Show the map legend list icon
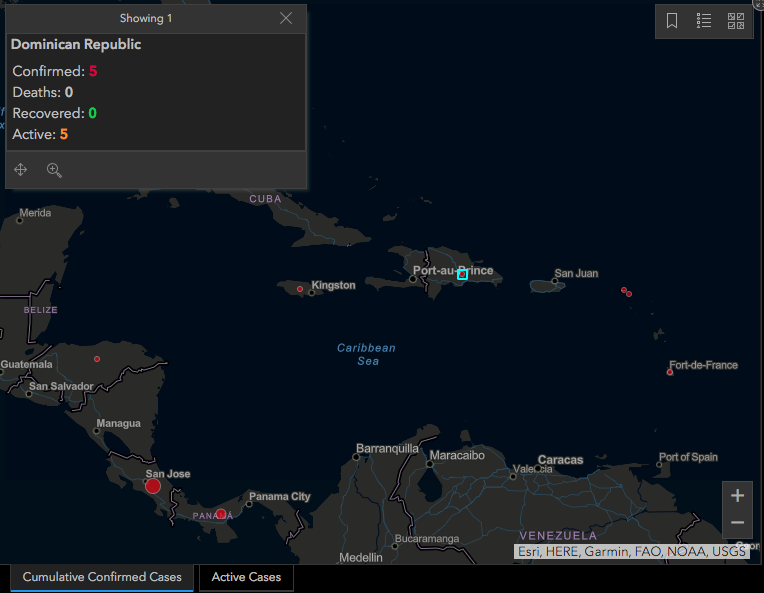 click(x=704, y=21)
